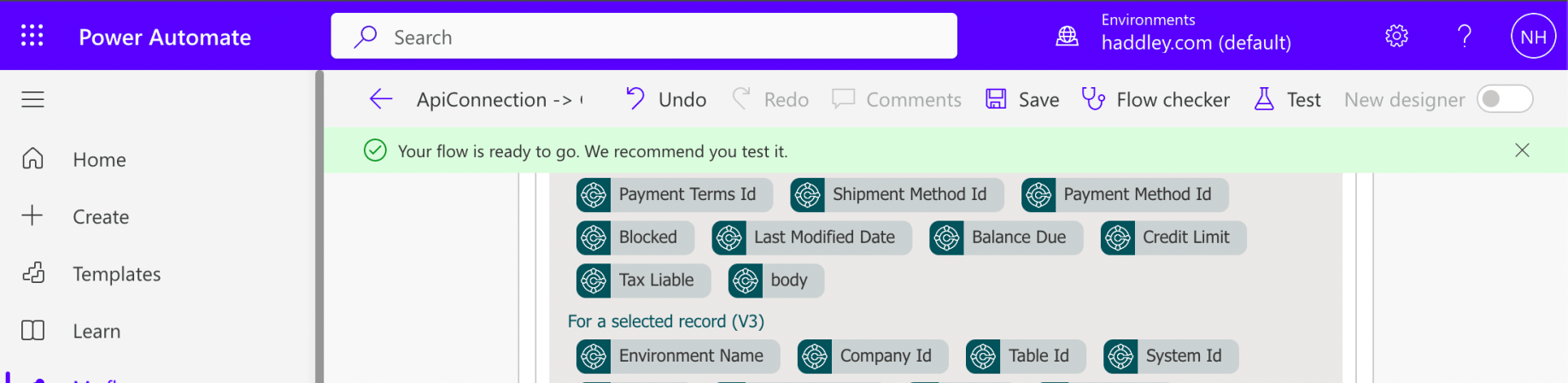
Task: Open Templates in the sidebar
Action: pos(116,274)
